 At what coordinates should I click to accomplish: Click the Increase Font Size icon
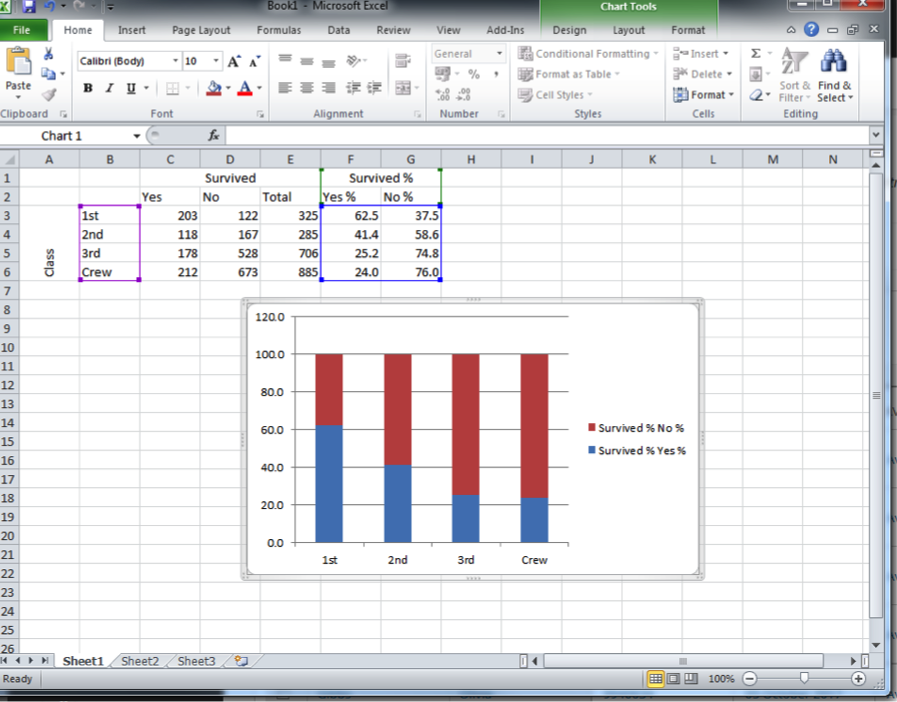click(x=233, y=61)
